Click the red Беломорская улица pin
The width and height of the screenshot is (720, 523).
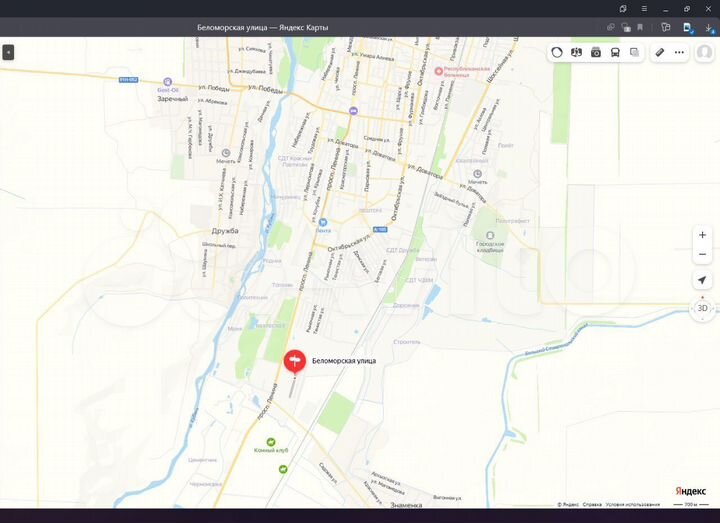click(295, 361)
